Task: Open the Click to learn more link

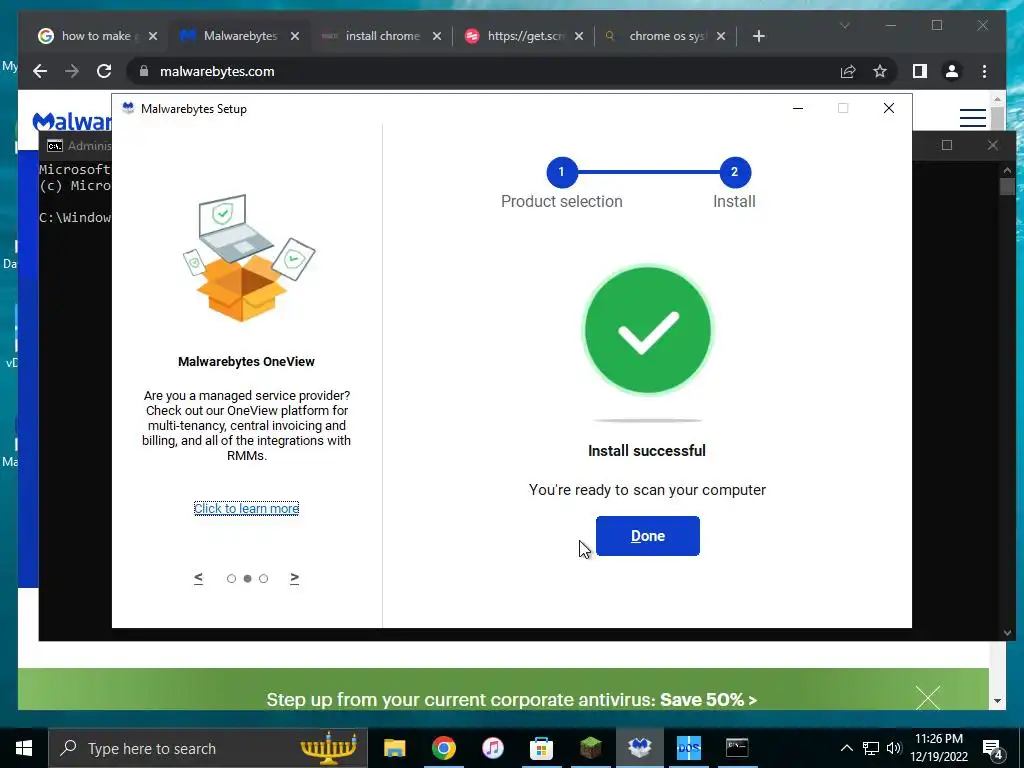Action: (x=246, y=508)
